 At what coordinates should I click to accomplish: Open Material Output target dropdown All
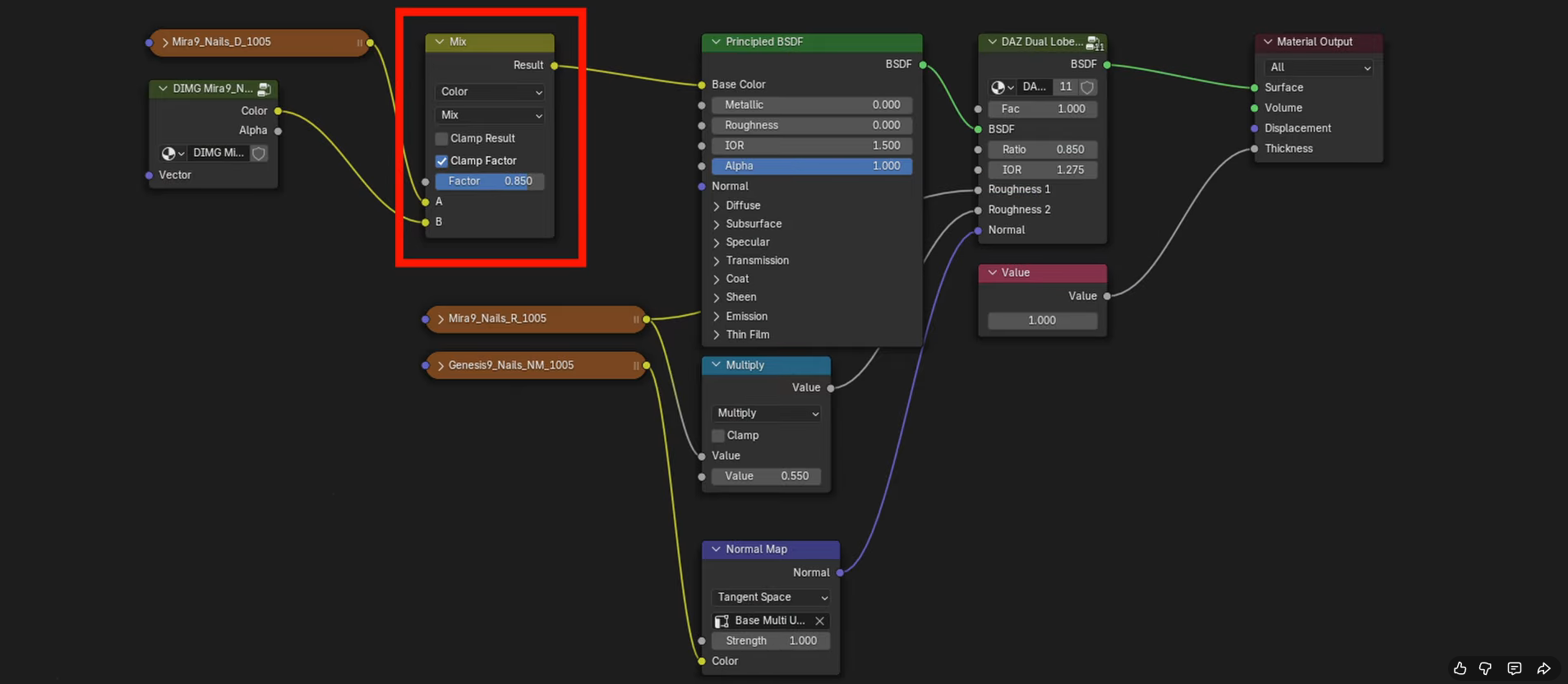(x=1319, y=67)
